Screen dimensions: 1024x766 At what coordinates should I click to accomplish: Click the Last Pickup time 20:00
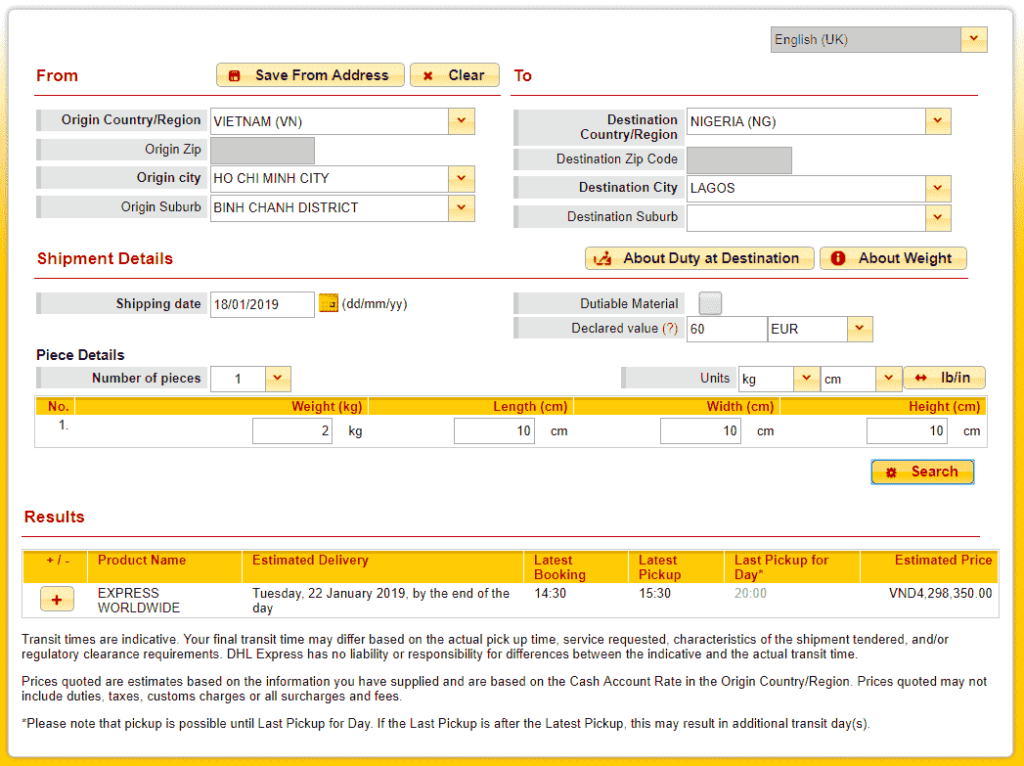(x=750, y=593)
